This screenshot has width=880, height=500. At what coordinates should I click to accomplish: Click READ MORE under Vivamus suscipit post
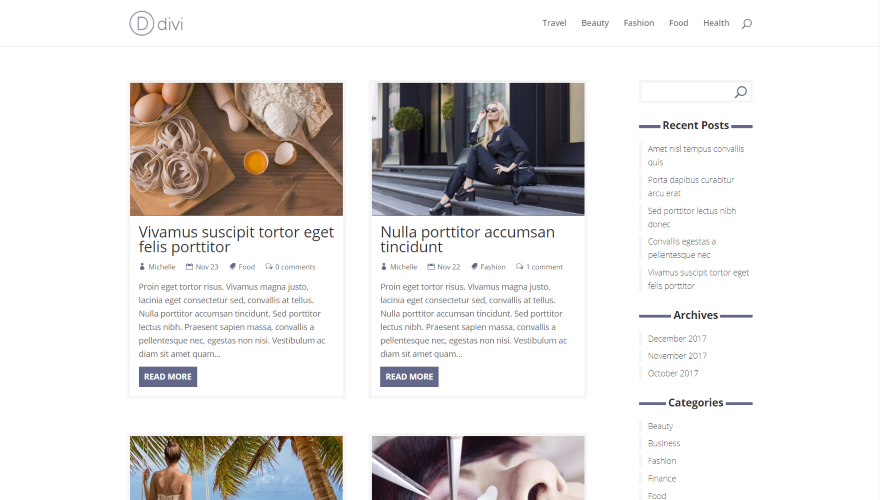click(168, 377)
